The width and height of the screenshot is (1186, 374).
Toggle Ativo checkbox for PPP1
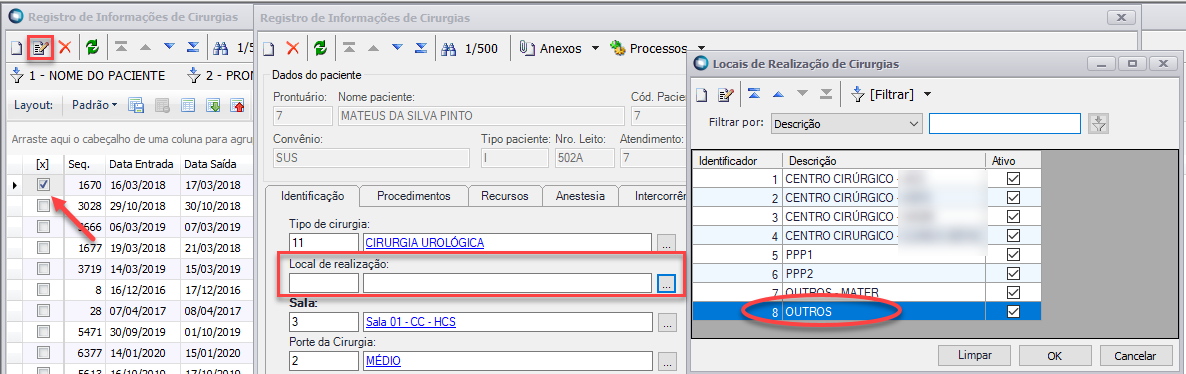1014,254
